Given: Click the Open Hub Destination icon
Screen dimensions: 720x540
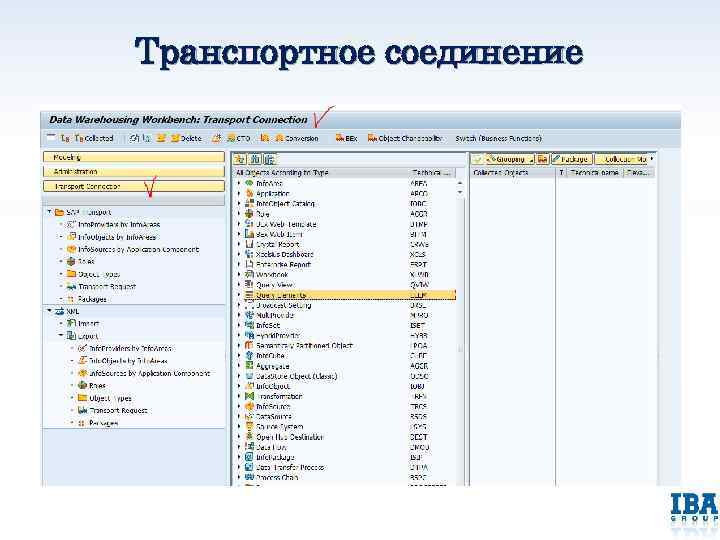Looking at the screenshot, I should (249, 437).
